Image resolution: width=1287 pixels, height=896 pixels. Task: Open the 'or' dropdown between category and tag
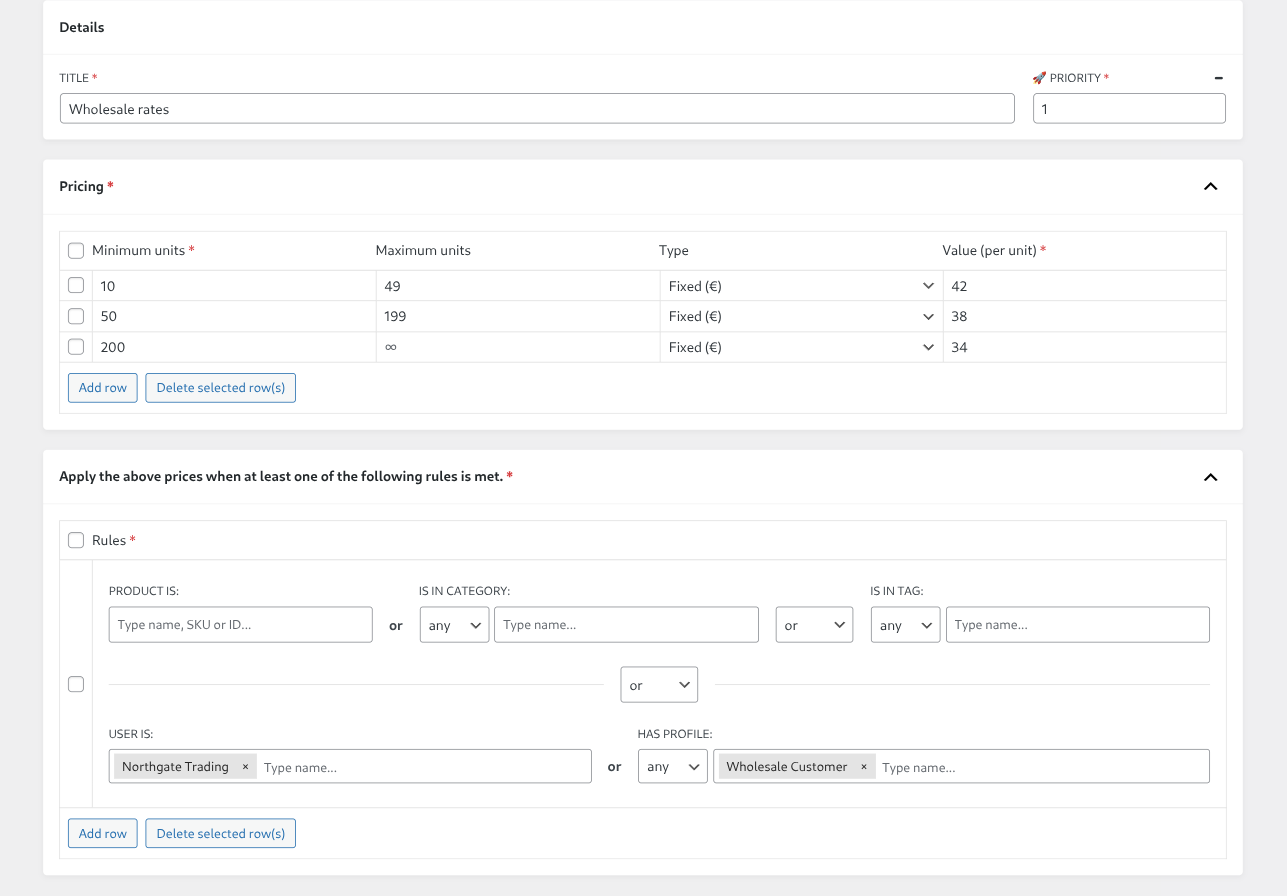[814, 625]
